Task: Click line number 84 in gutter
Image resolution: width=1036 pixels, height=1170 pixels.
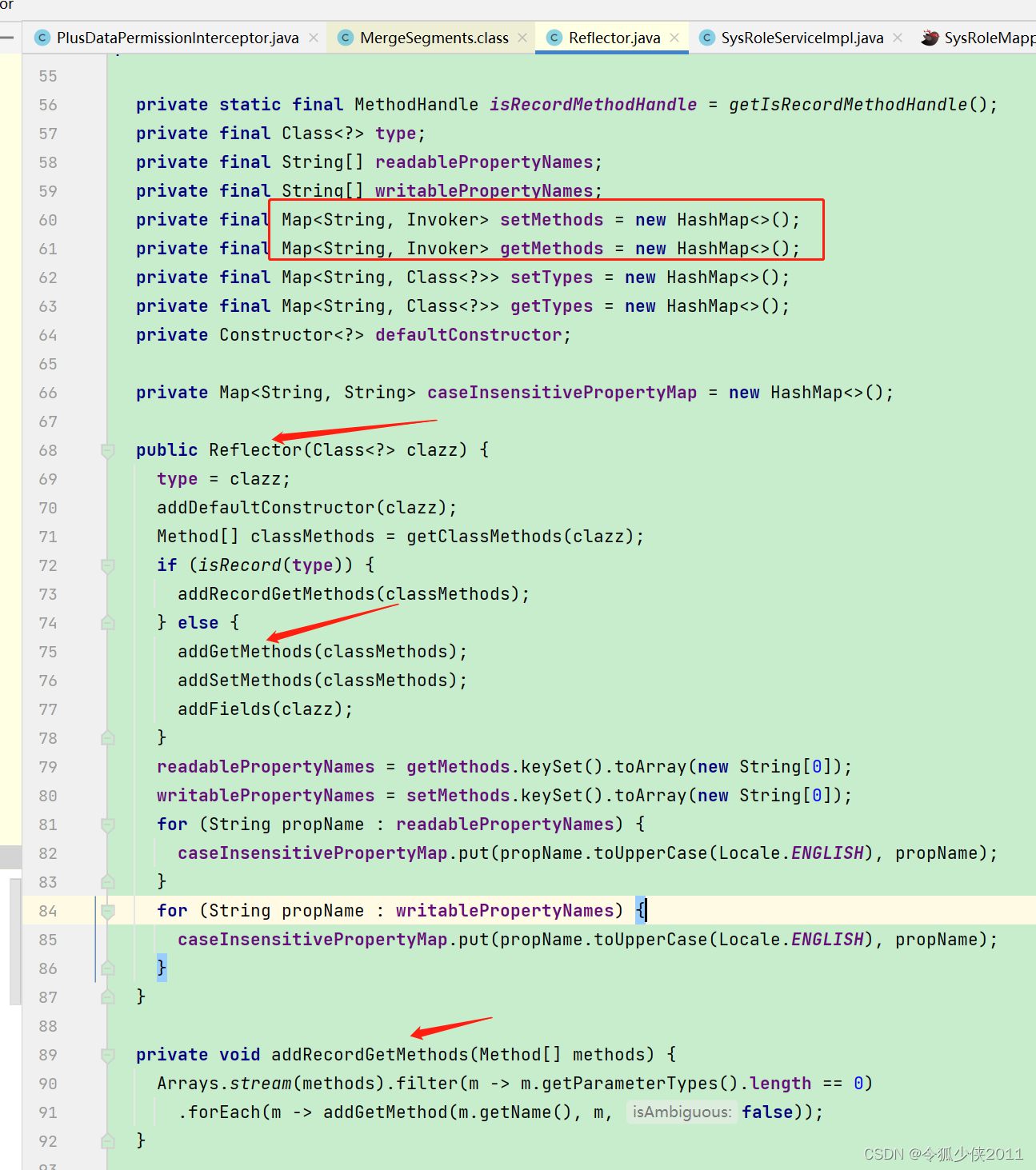Action: (48, 911)
